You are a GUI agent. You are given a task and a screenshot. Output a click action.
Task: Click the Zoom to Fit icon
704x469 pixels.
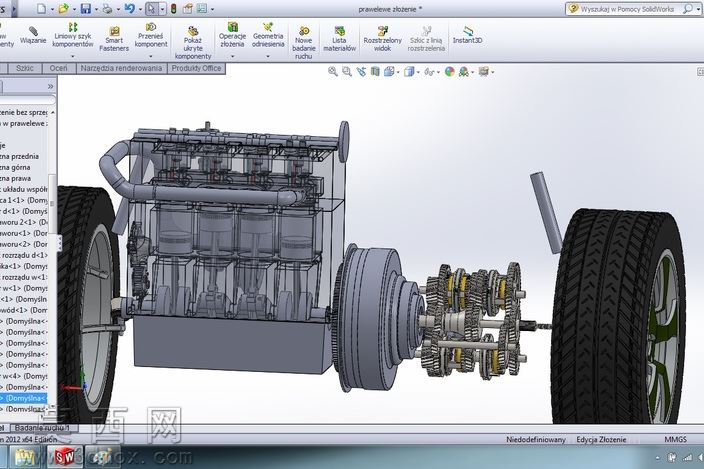(333, 71)
